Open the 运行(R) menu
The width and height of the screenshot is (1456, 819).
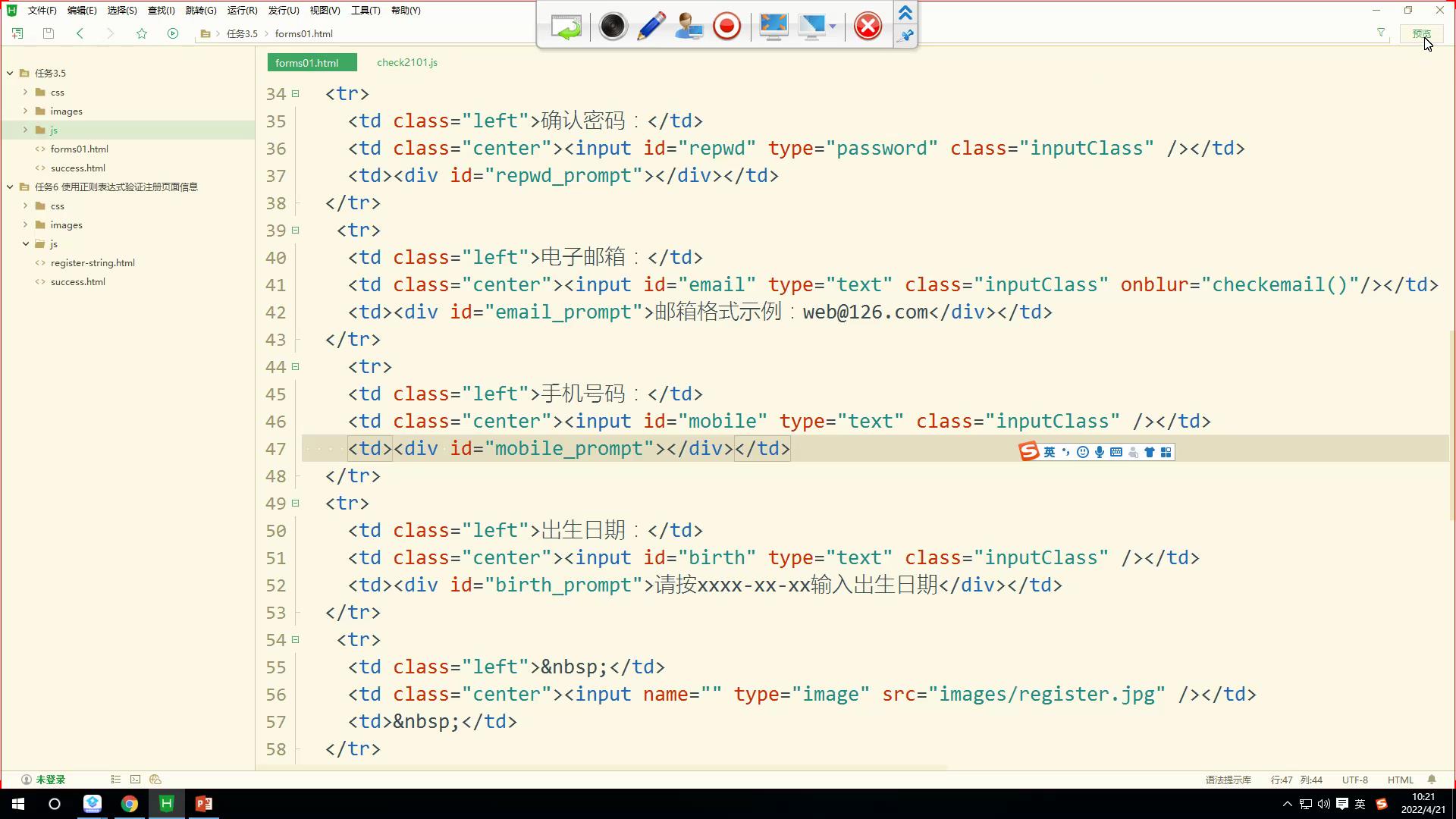click(x=242, y=11)
